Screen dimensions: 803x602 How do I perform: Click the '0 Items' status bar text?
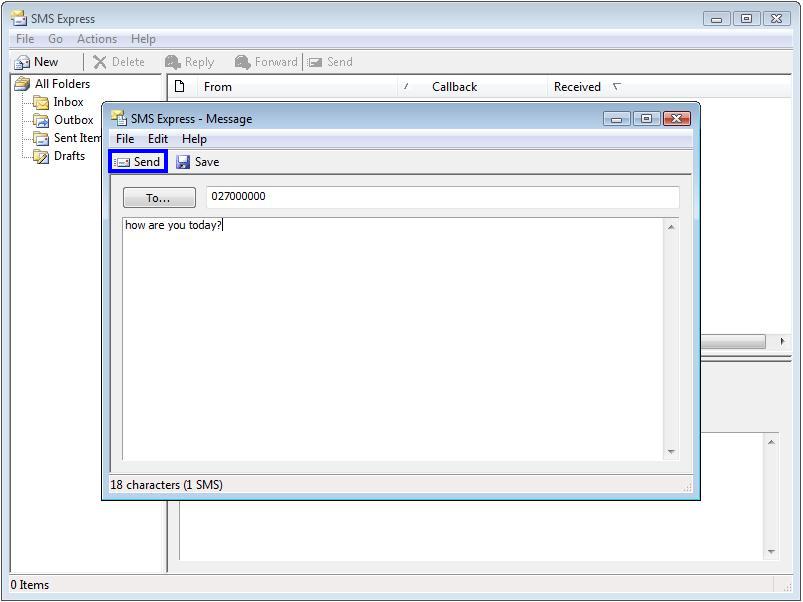tap(30, 585)
